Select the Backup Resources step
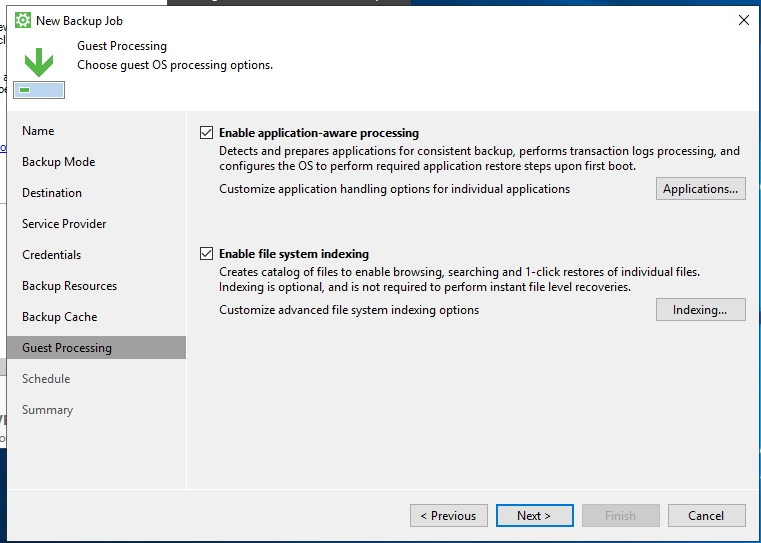761x543 pixels. [69, 286]
